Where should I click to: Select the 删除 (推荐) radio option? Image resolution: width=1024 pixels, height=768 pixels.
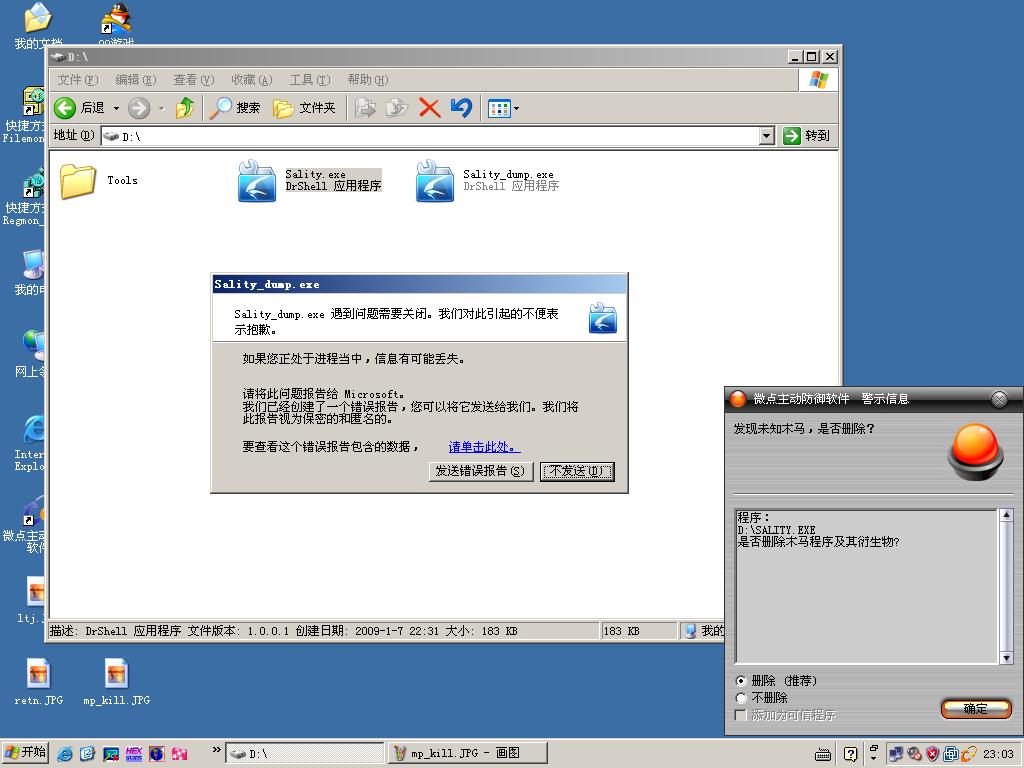[741, 681]
